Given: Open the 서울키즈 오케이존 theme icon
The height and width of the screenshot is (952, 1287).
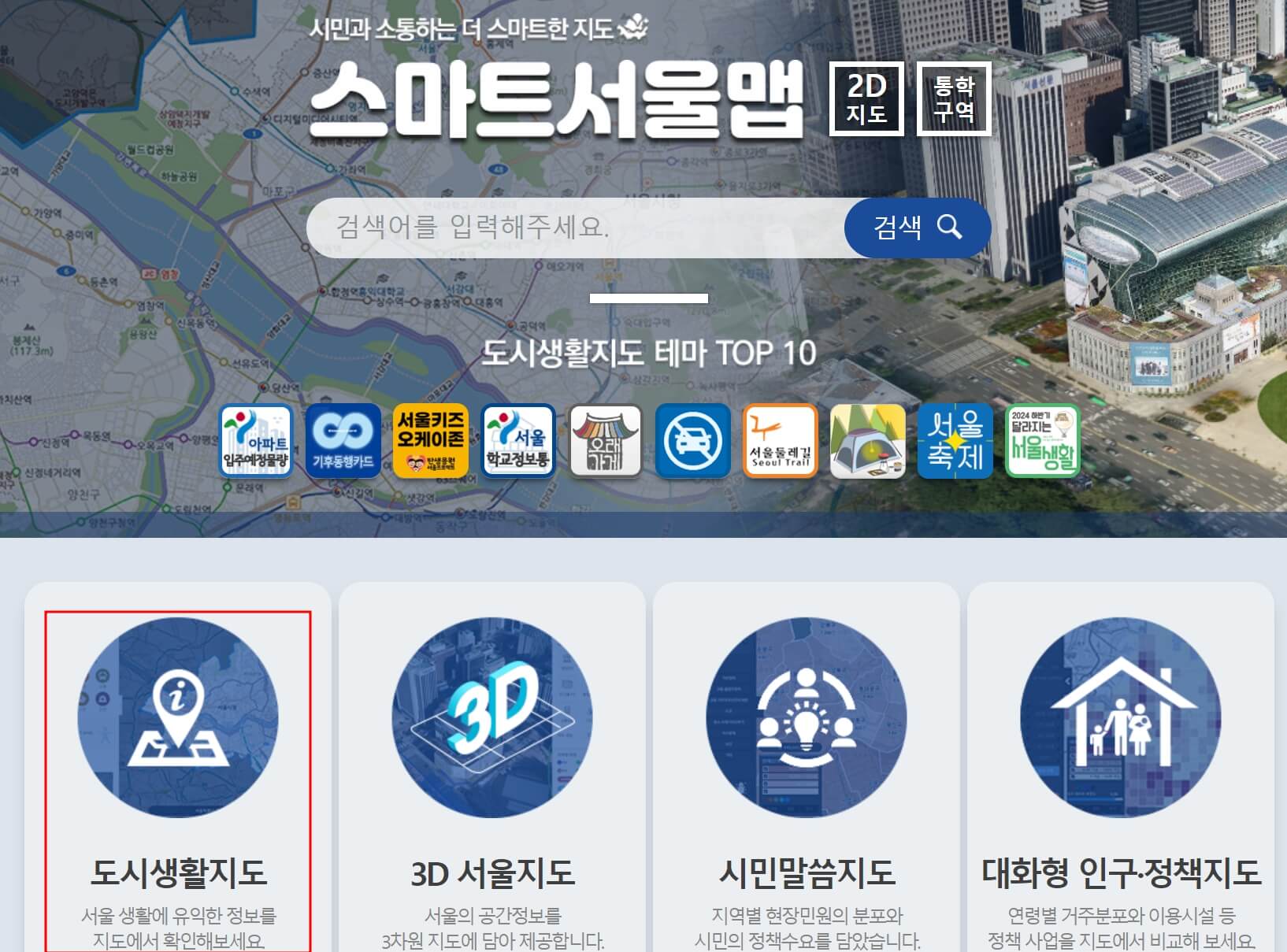Looking at the screenshot, I should point(430,441).
